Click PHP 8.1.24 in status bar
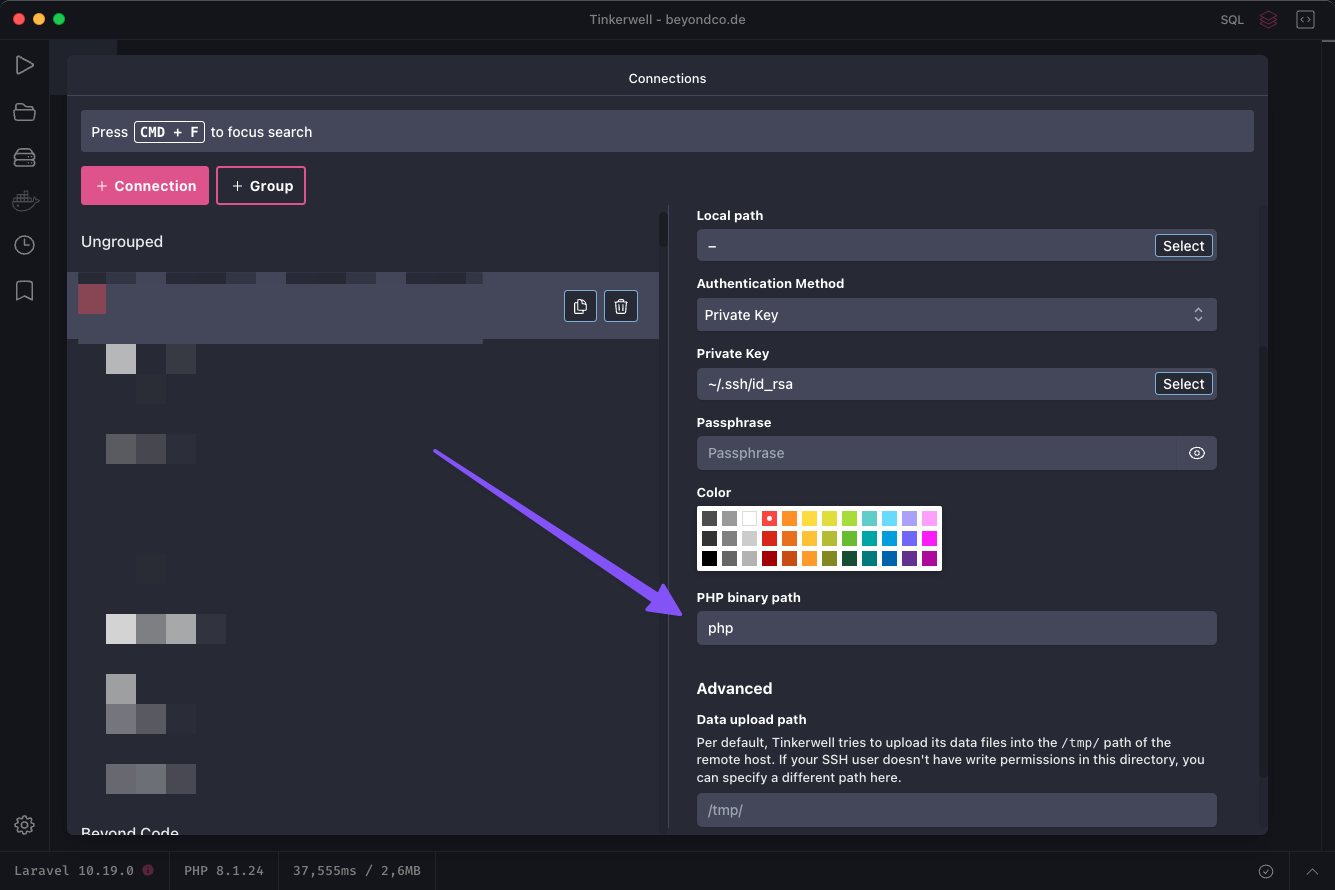The height and width of the screenshot is (890, 1335). click(224, 871)
